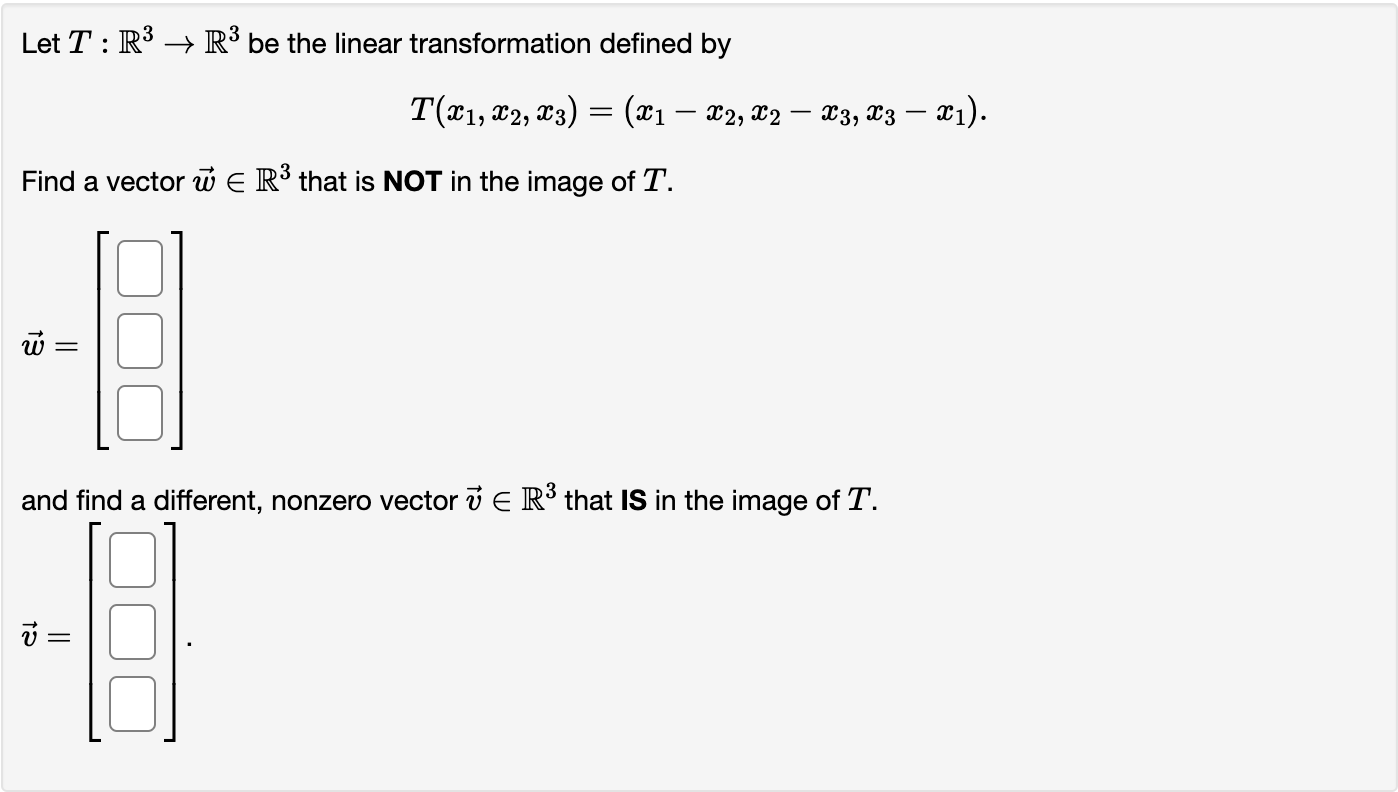Select the first component field for w
Screen dimensions: 1398x792
coord(138,267)
